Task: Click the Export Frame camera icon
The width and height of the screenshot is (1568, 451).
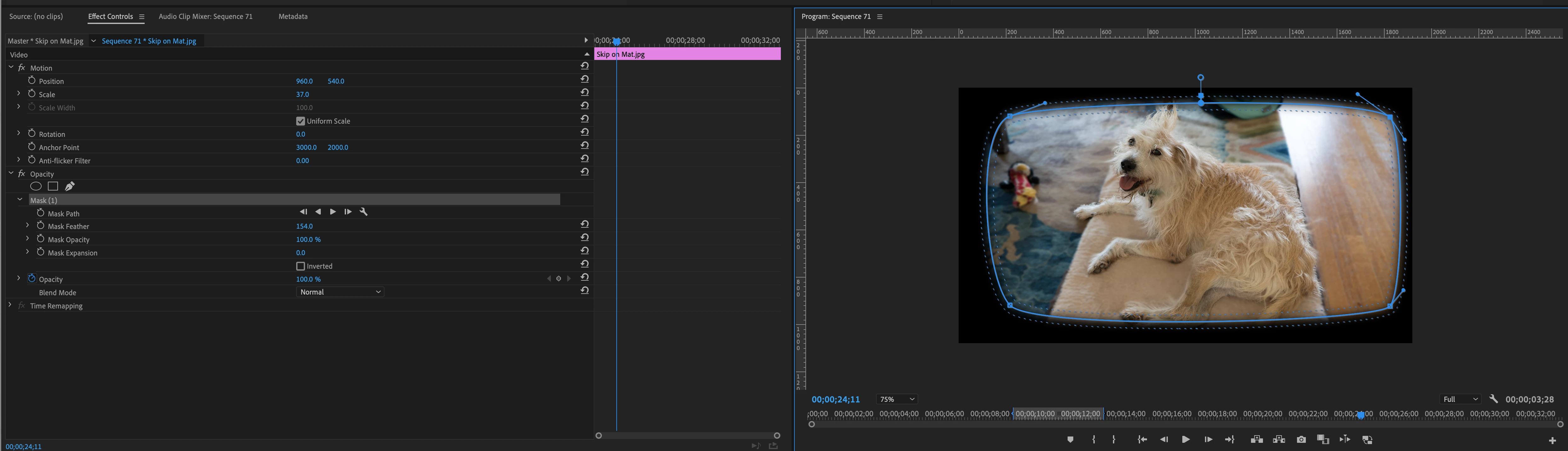Action: click(x=1301, y=439)
